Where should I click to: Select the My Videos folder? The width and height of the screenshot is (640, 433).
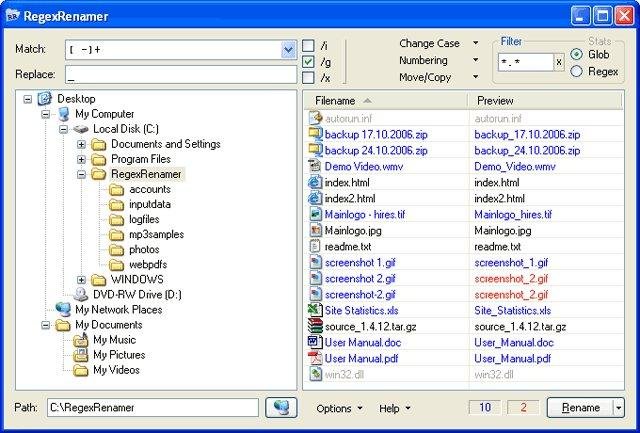point(116,370)
